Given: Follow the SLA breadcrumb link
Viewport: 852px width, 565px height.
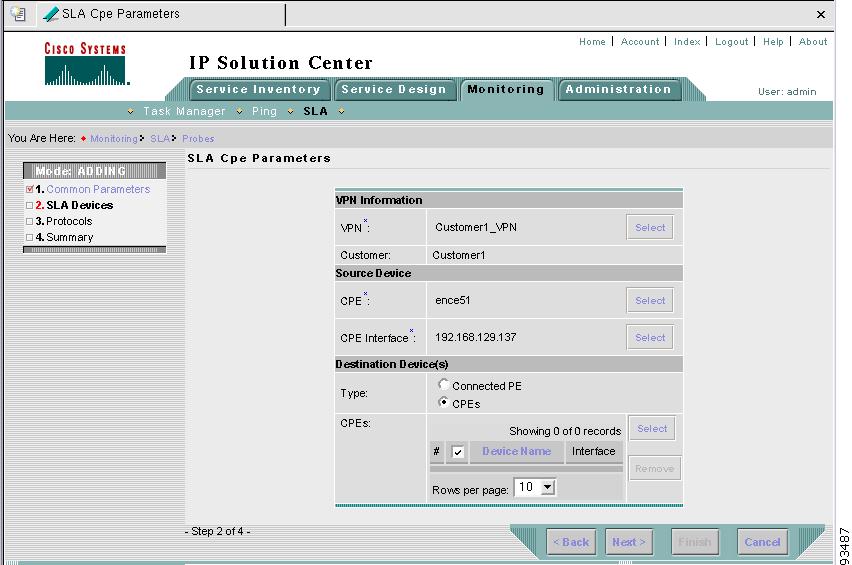Looking at the screenshot, I should click(160, 139).
